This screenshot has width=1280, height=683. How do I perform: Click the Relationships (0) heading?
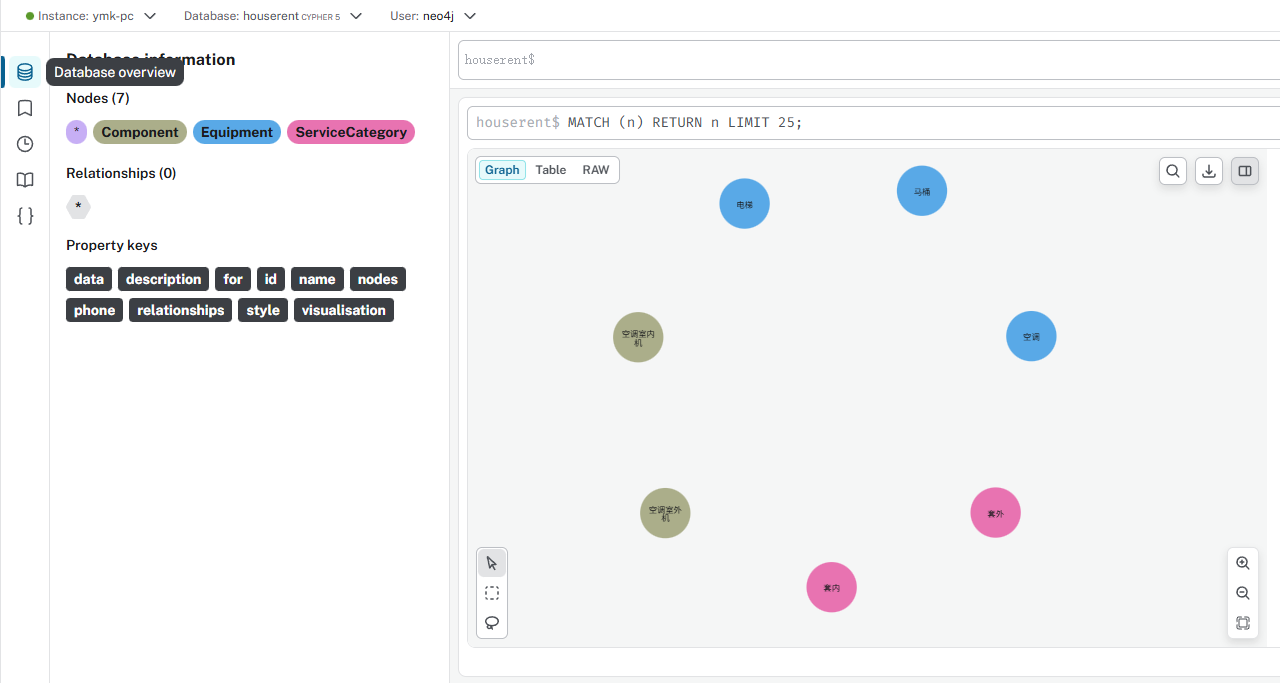(121, 173)
